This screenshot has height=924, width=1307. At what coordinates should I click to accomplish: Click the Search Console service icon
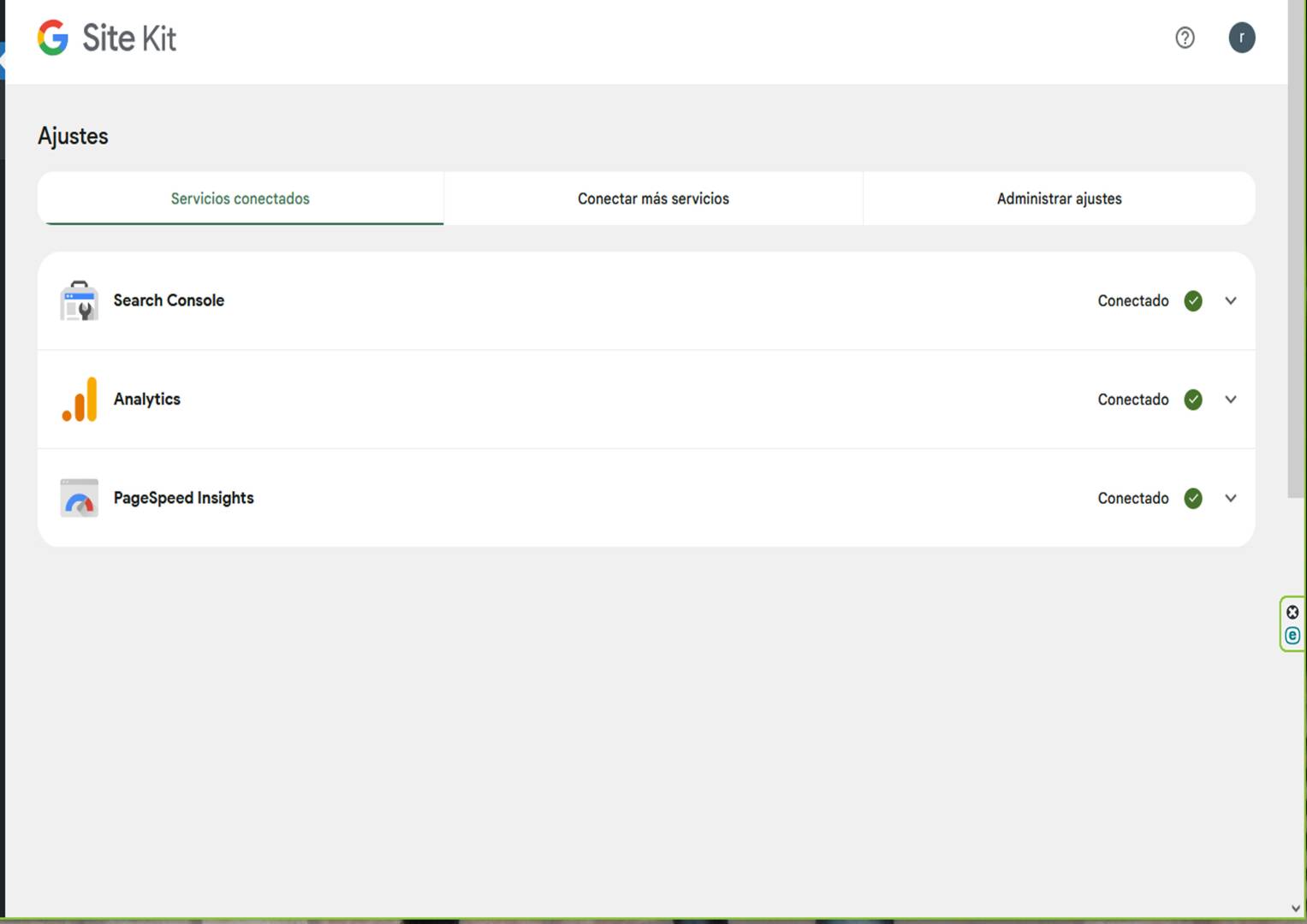[80, 300]
